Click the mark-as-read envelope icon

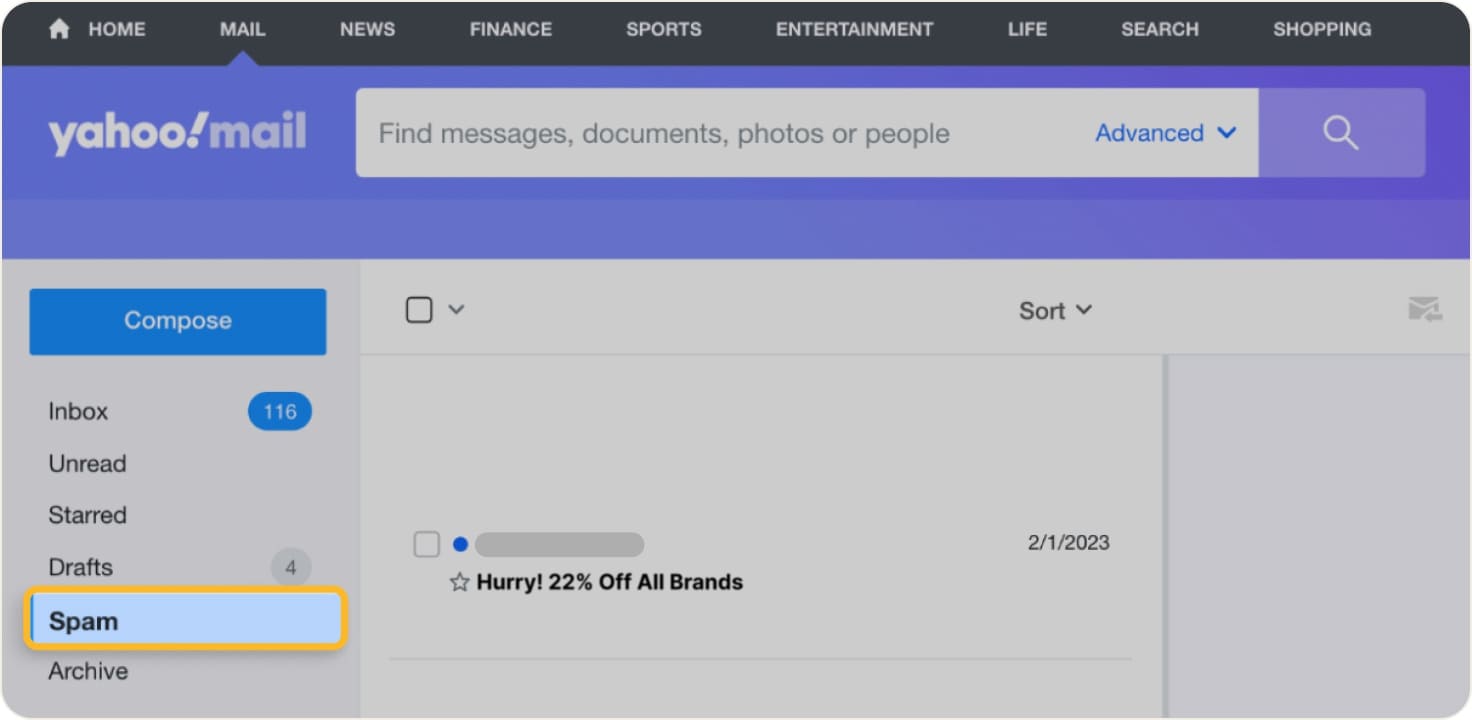[1424, 310]
